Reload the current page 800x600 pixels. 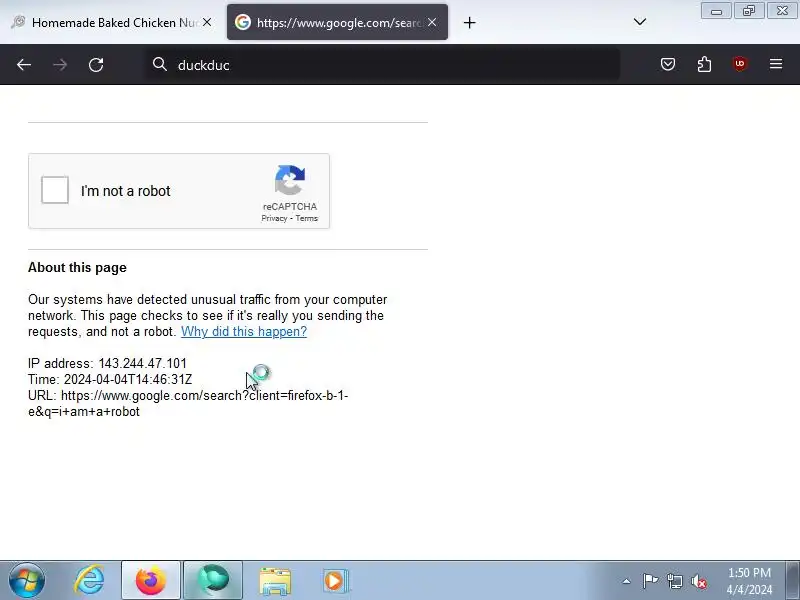[x=96, y=65]
